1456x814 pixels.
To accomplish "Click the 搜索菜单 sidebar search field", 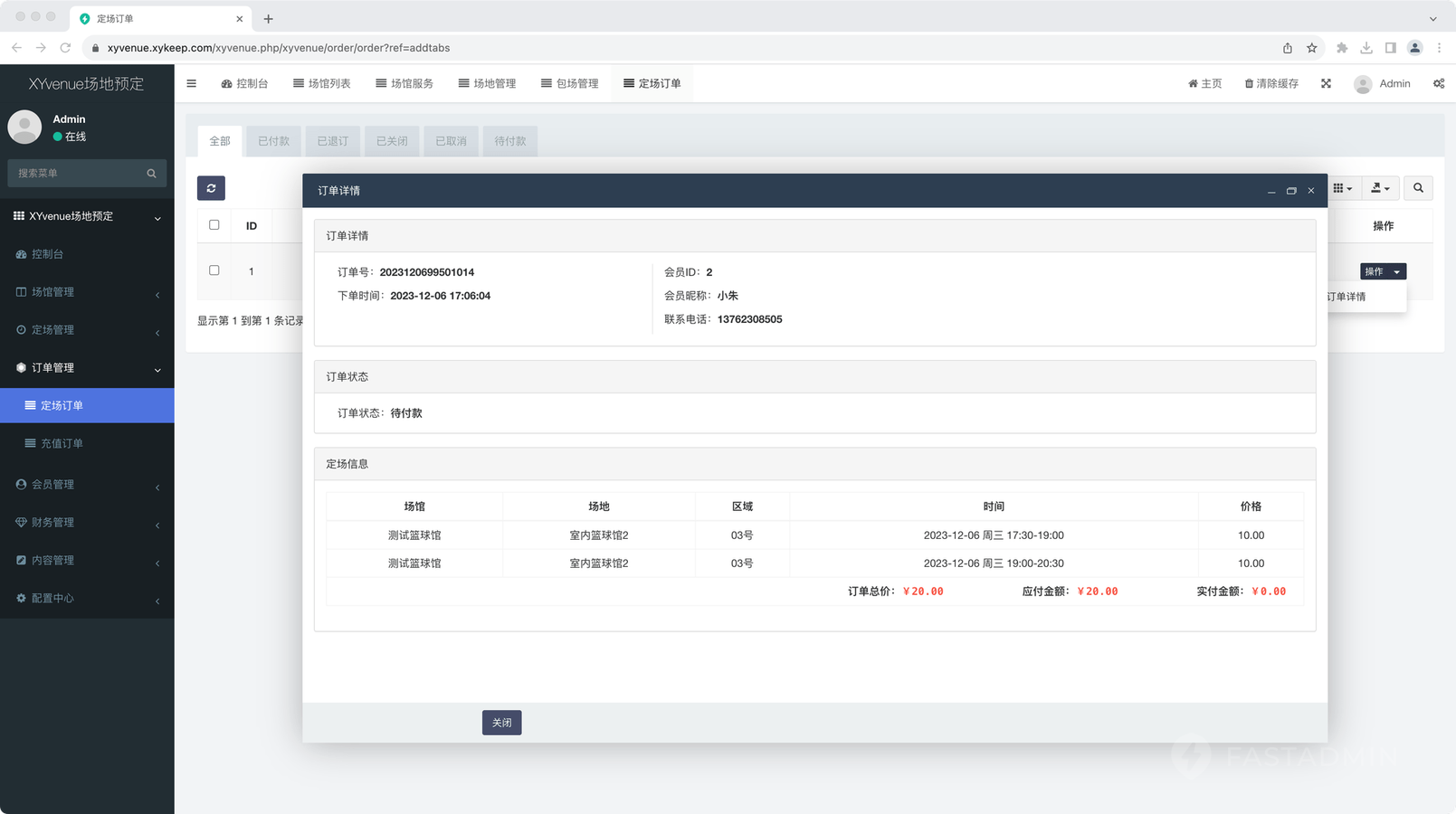I will tap(77, 174).
